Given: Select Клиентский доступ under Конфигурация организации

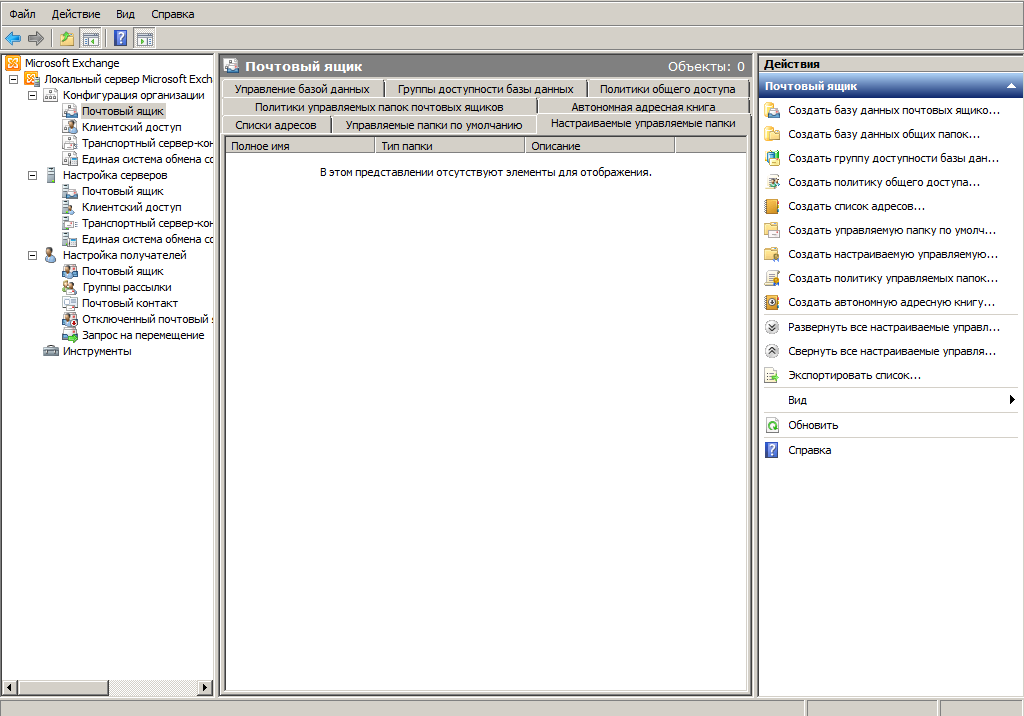Looking at the screenshot, I should pyautogui.click(x=131, y=127).
